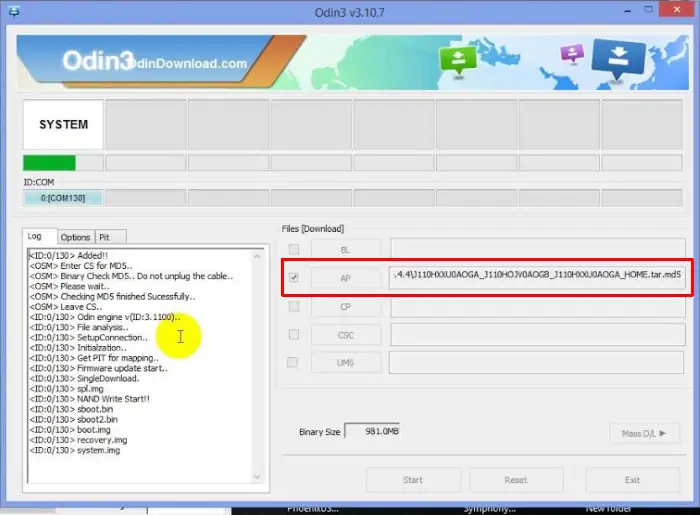Click the BL file button

tap(346, 250)
